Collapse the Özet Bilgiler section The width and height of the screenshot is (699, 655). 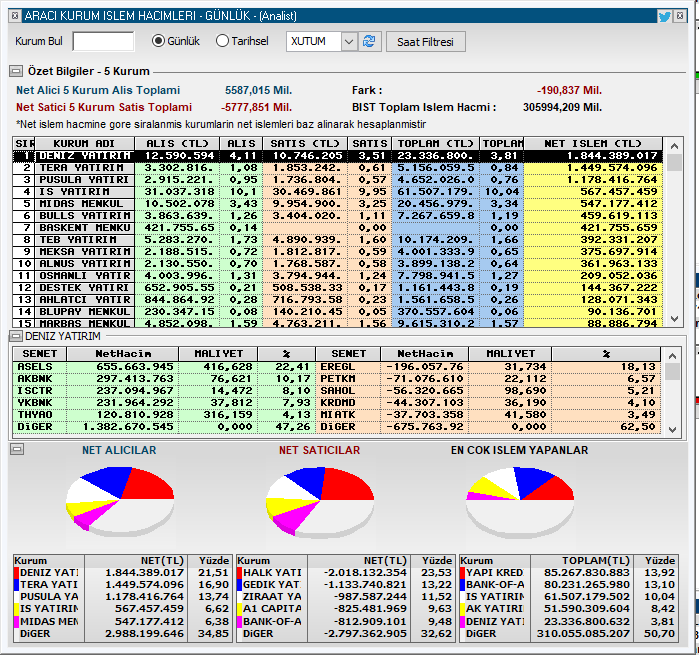[x=16, y=71]
